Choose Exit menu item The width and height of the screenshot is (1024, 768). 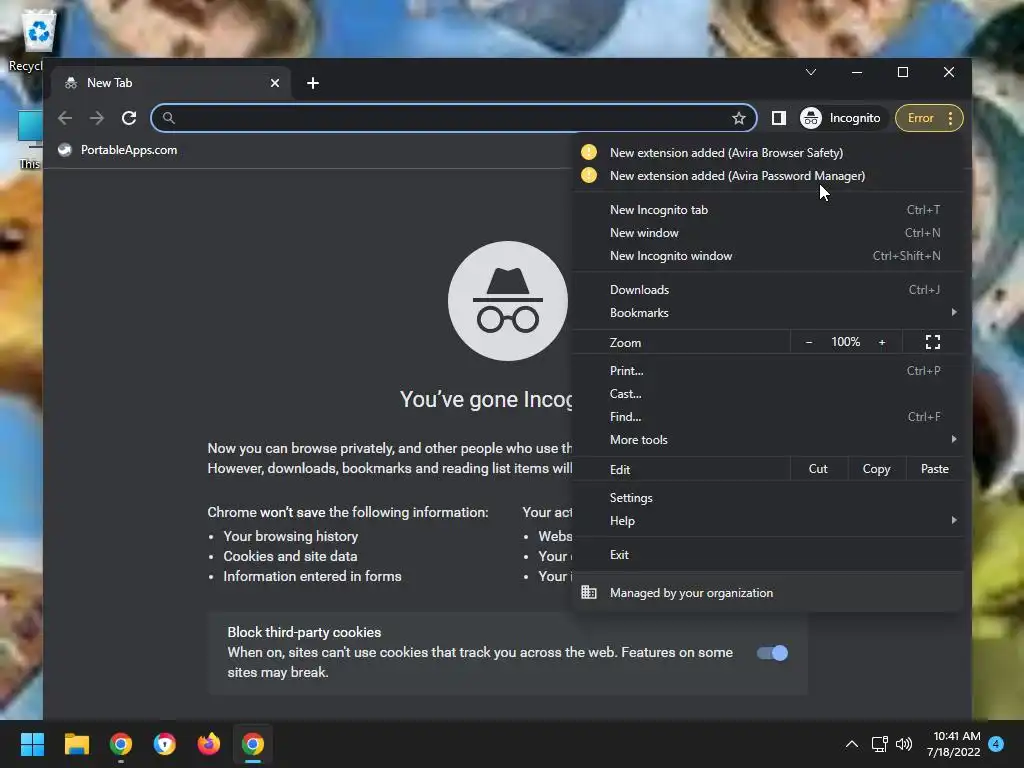coord(768,554)
